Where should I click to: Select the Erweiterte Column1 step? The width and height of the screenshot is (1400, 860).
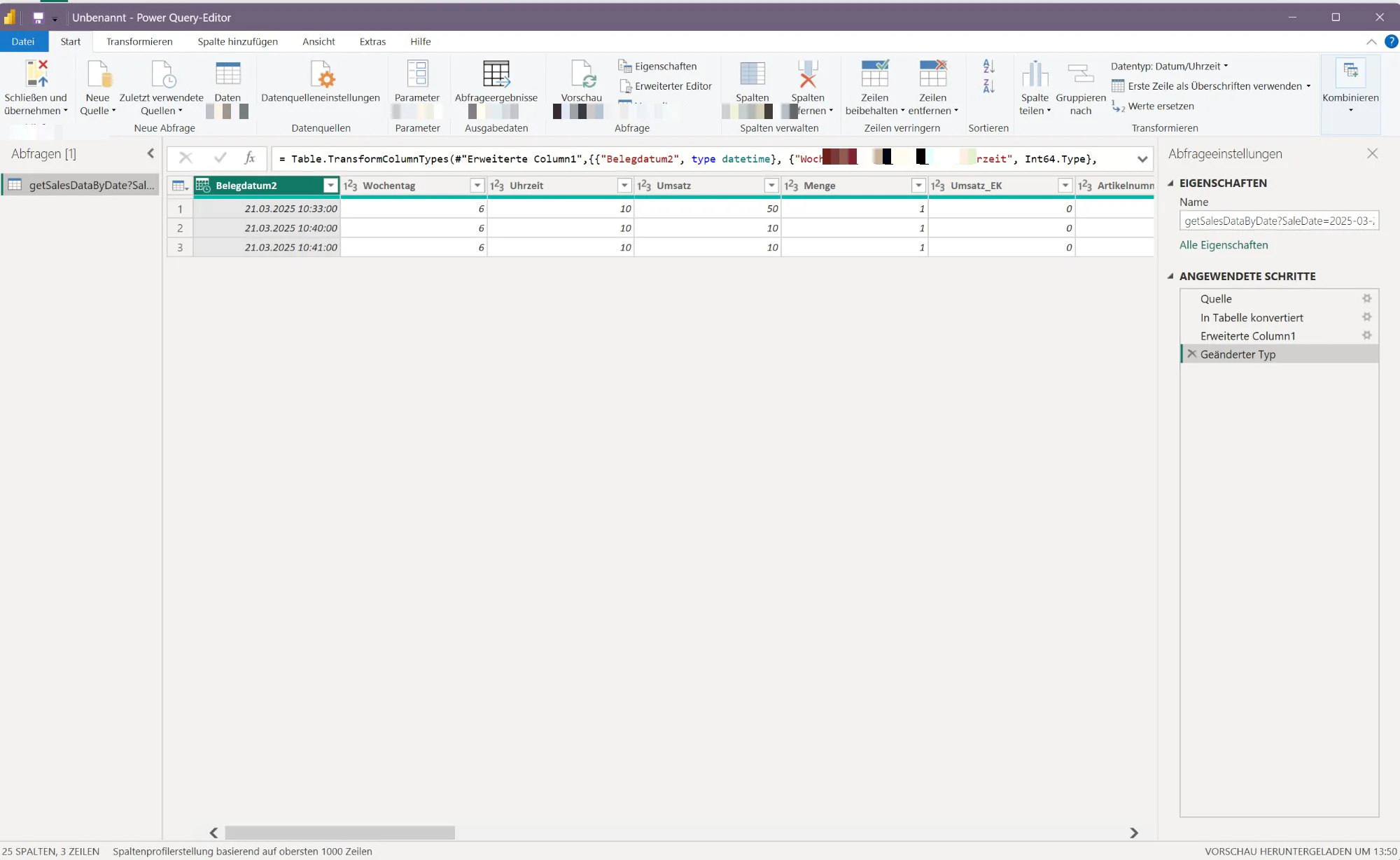(x=1280, y=335)
